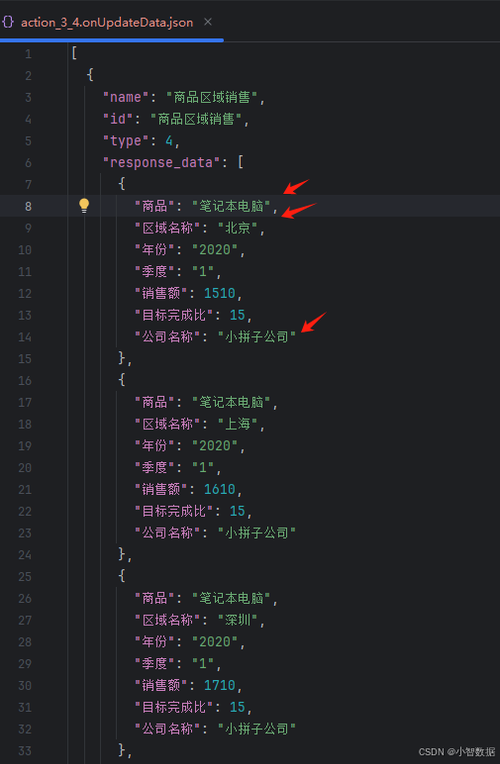This screenshot has width=500, height=764.
Task: Click the "type" key on line 5
Action: click(126, 141)
